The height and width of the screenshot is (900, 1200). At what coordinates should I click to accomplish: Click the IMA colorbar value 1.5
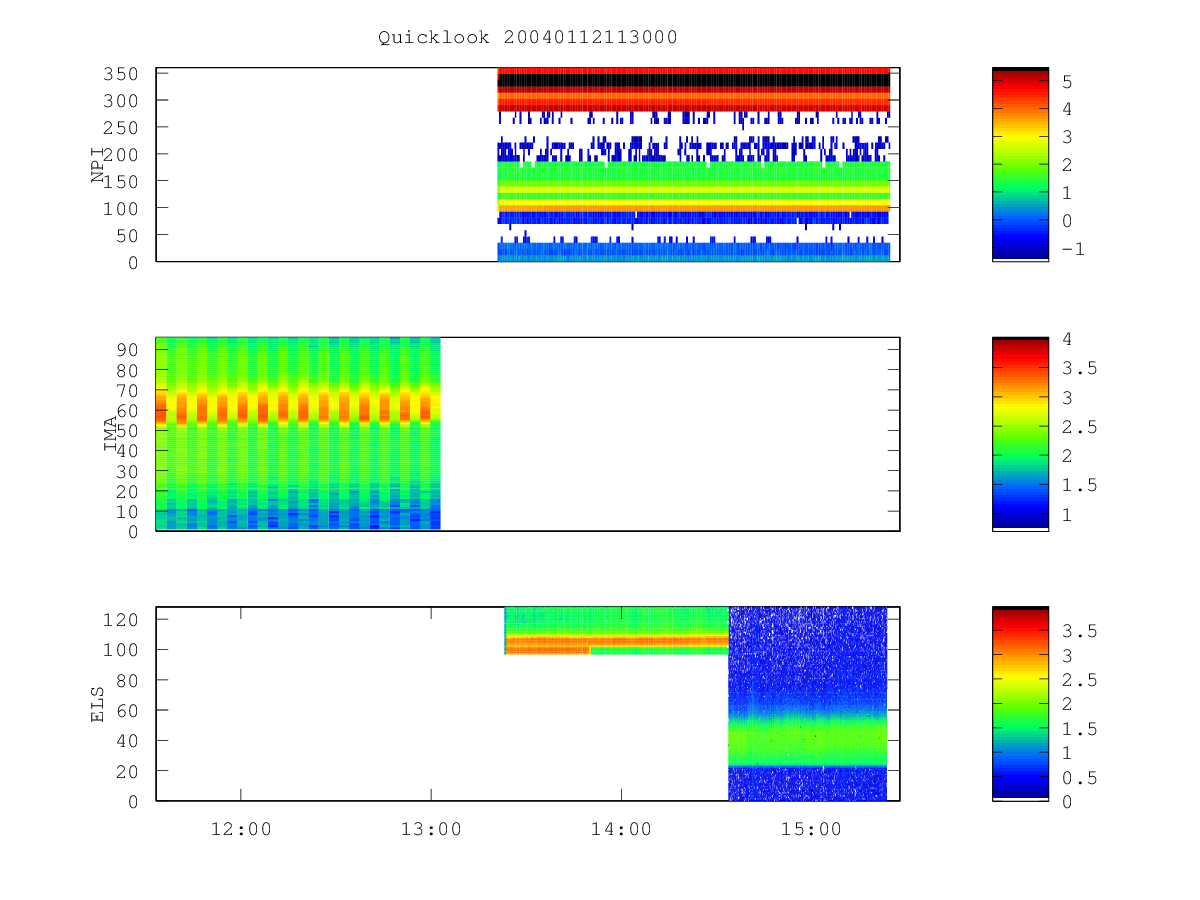point(1078,485)
